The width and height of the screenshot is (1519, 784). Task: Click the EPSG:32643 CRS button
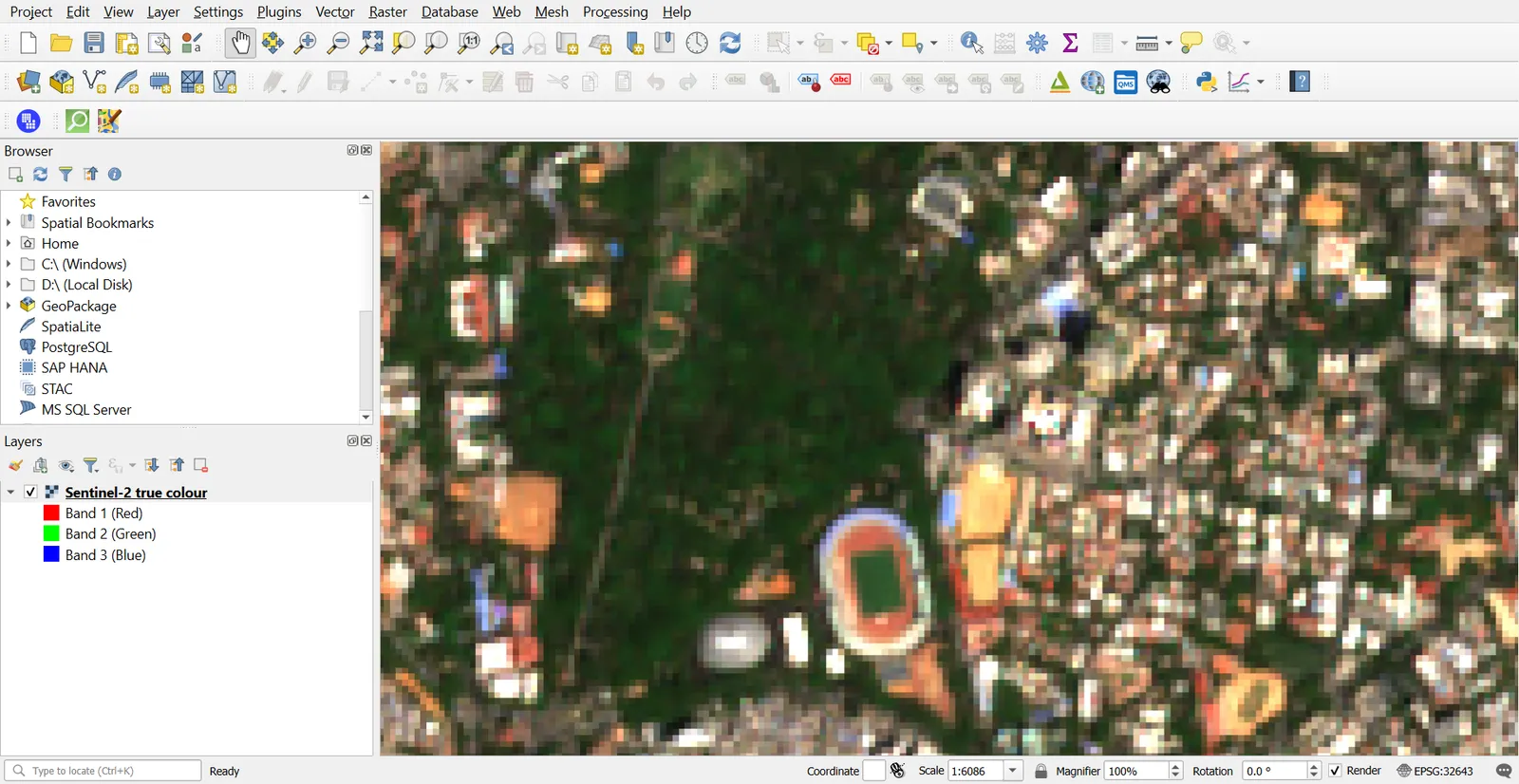(1435, 771)
